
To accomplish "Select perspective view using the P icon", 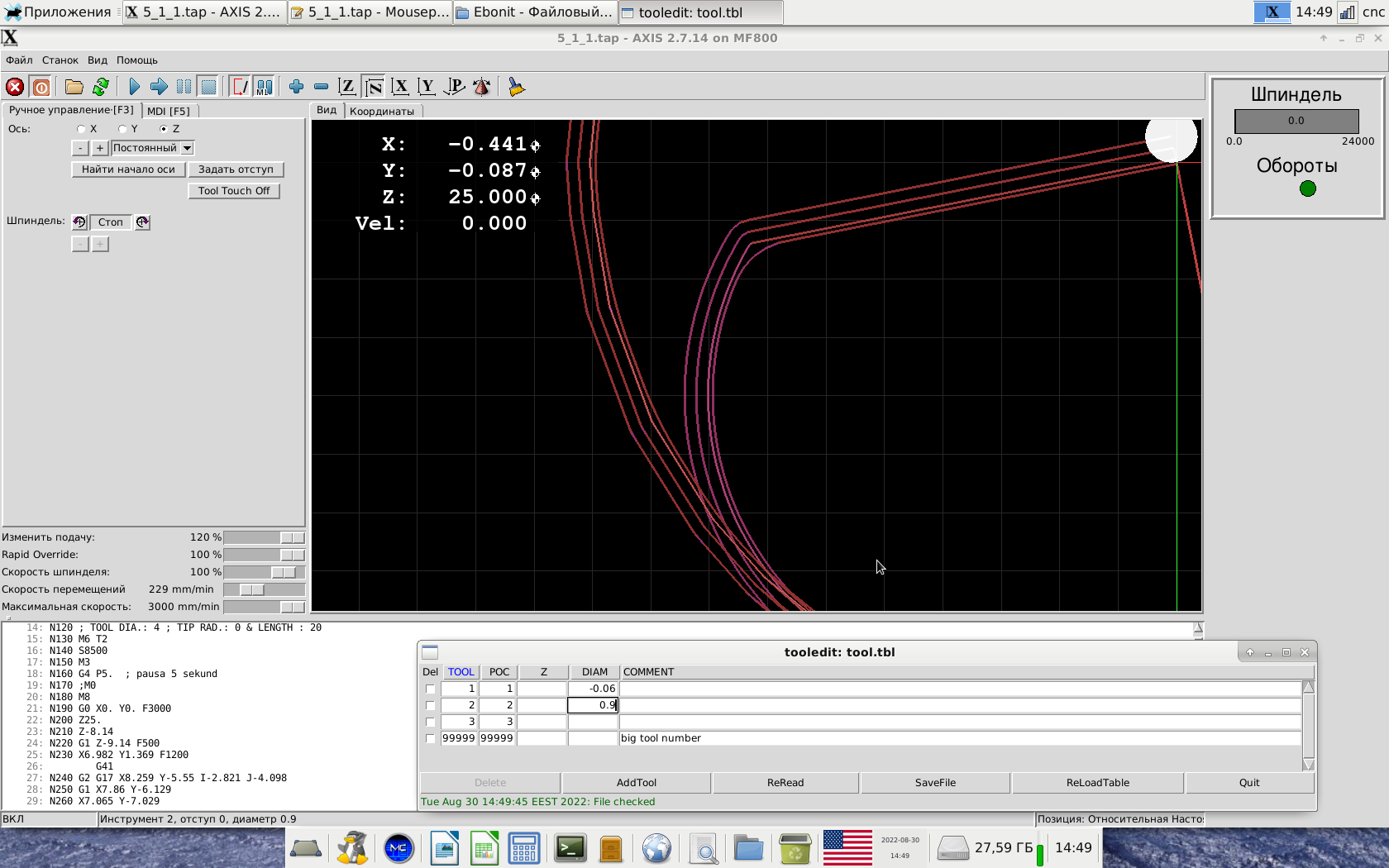I will (x=455, y=87).
